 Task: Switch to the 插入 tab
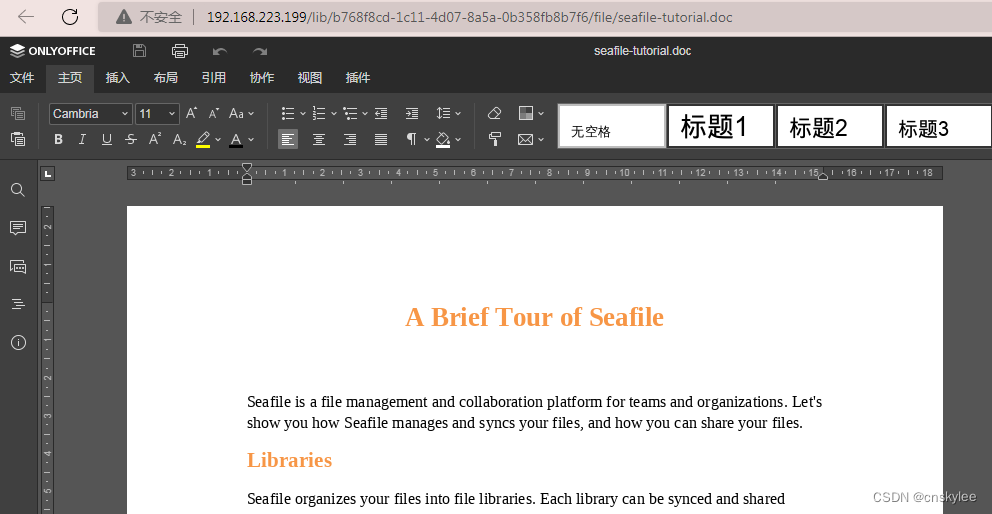click(x=118, y=78)
